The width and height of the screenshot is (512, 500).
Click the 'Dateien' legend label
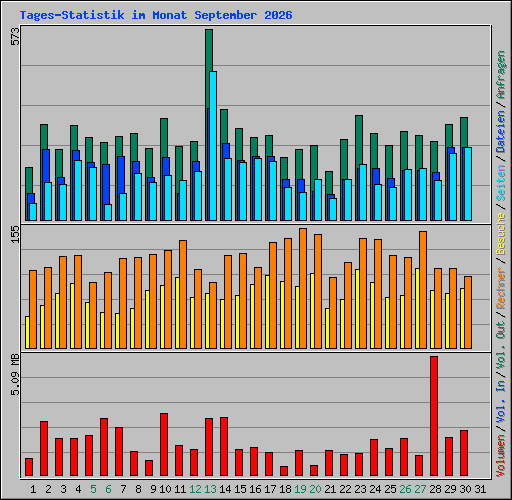click(501, 131)
